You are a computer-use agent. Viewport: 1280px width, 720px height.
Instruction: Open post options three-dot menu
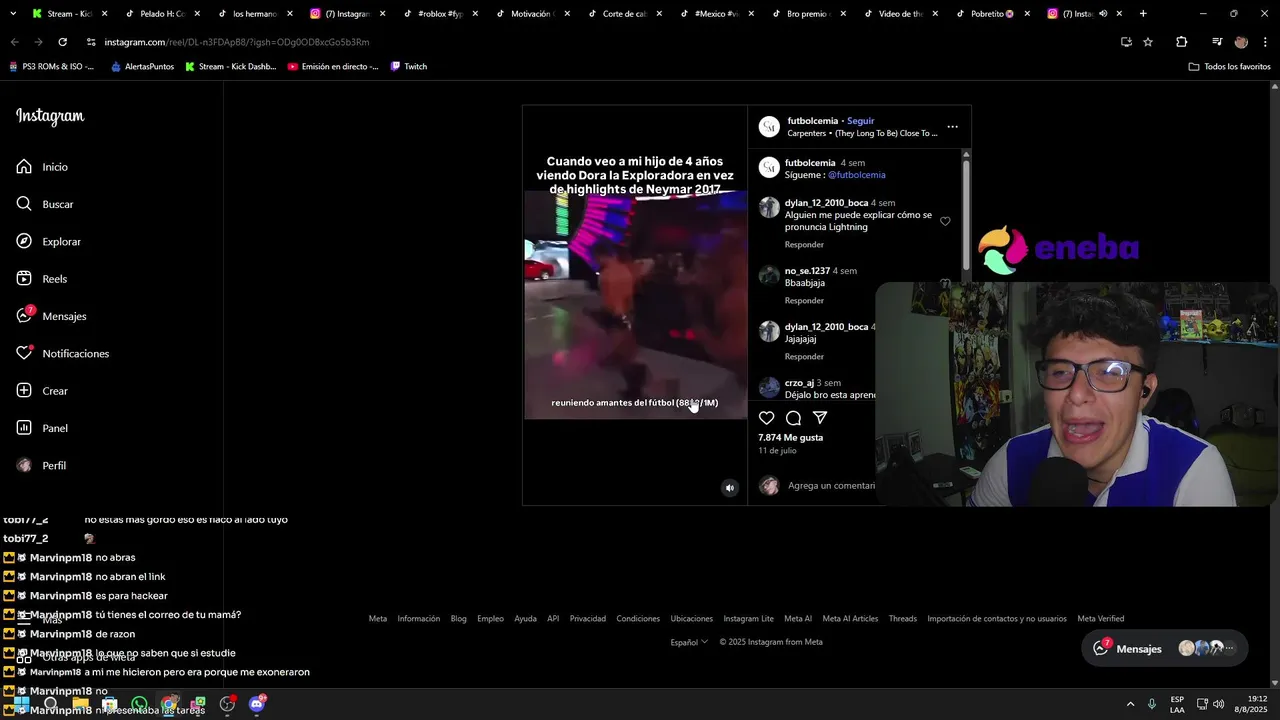click(x=952, y=127)
